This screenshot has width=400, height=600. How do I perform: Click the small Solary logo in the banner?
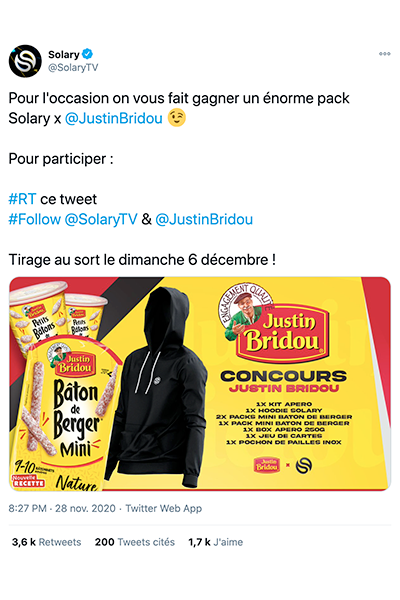coord(304,465)
